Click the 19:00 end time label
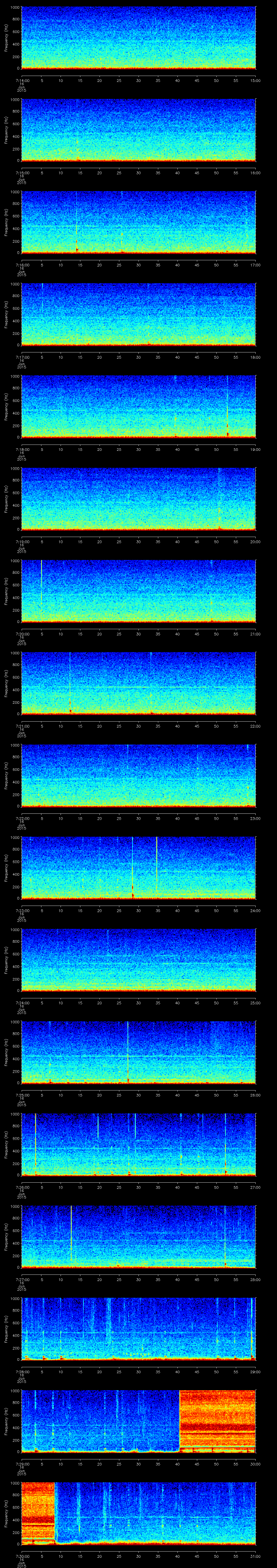Viewport: 277px width, 1568px height. [255, 449]
